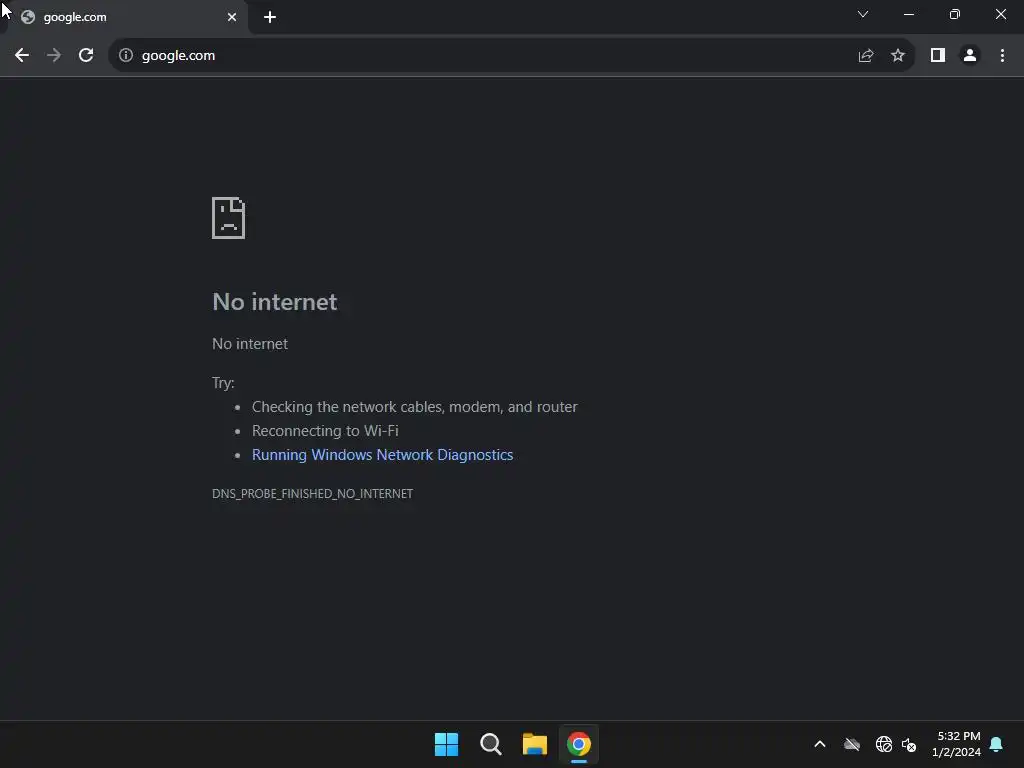1024x768 pixels.
Task: Click the DNS_PROBE_FINISHED_NO_INTERNET error code
Action: click(312, 494)
